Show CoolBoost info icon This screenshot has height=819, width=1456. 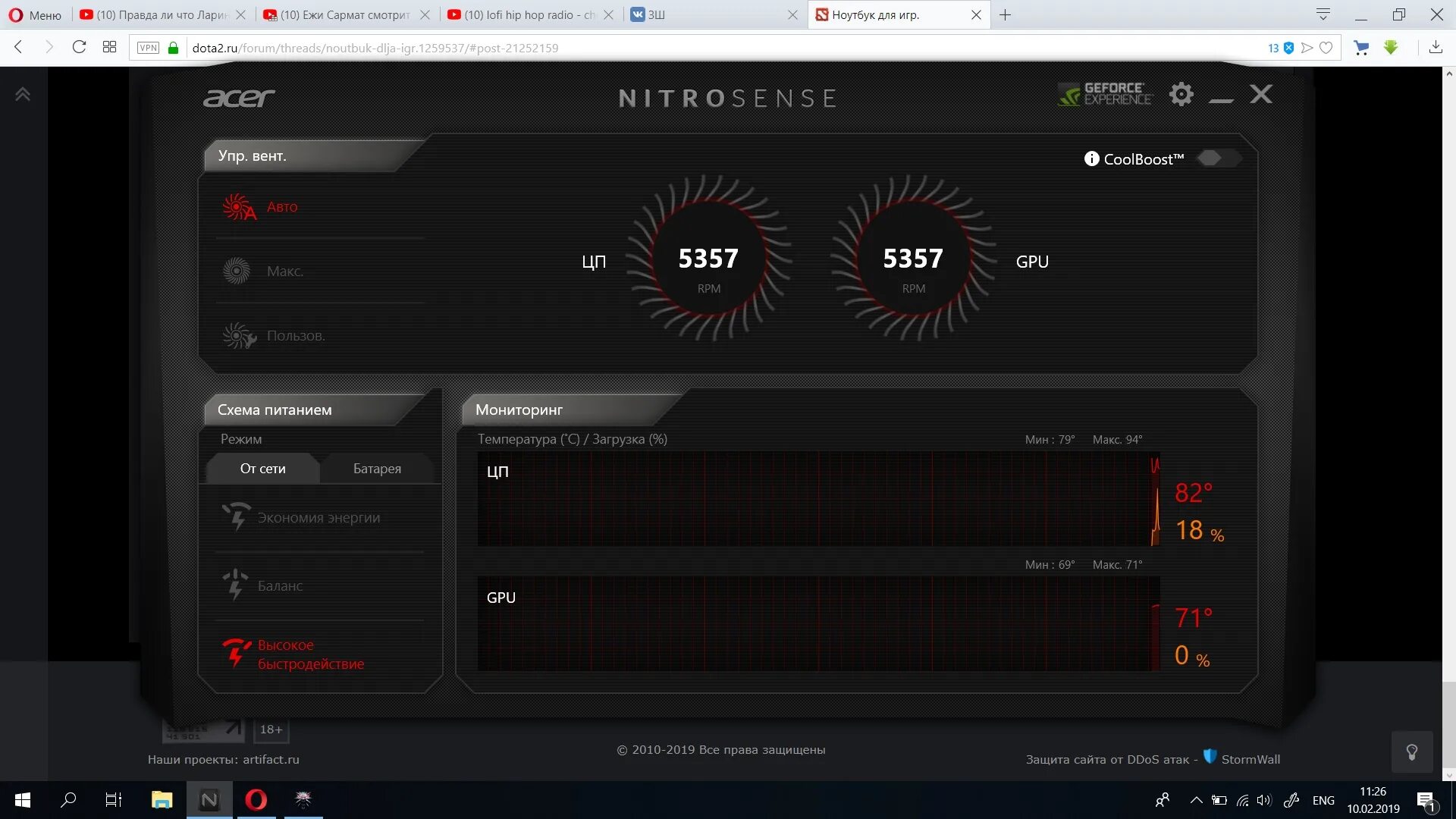point(1091,158)
